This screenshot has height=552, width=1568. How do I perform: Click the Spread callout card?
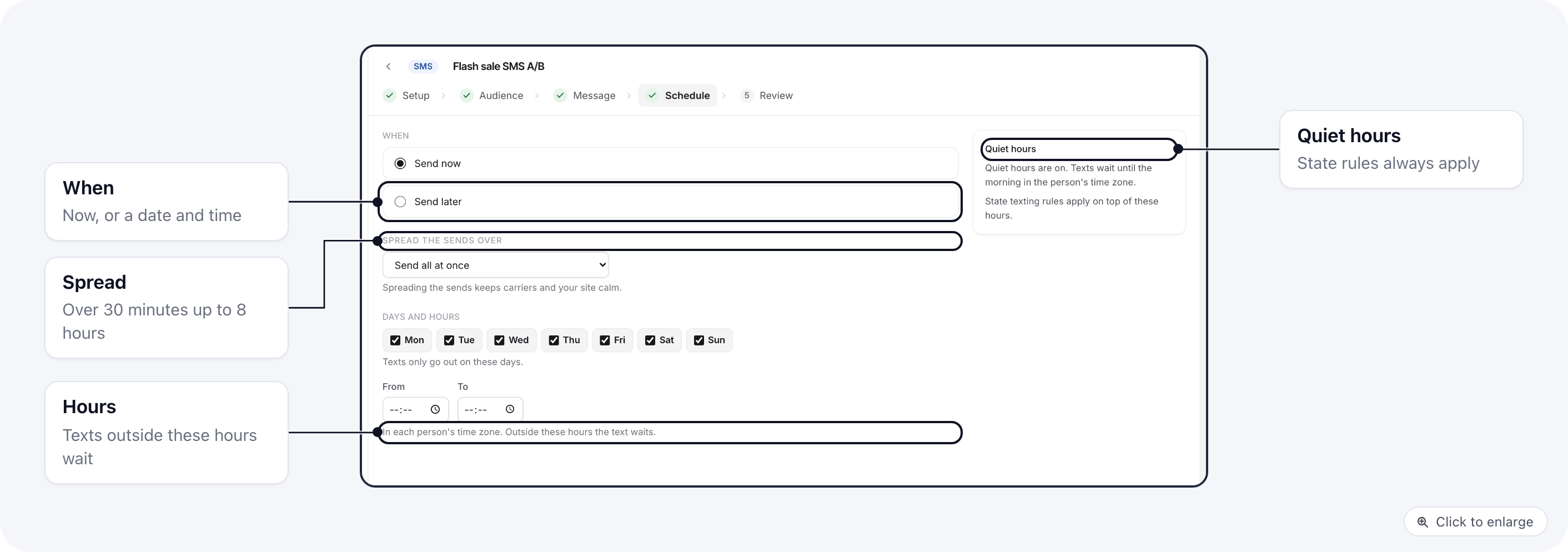pyautogui.click(x=167, y=307)
